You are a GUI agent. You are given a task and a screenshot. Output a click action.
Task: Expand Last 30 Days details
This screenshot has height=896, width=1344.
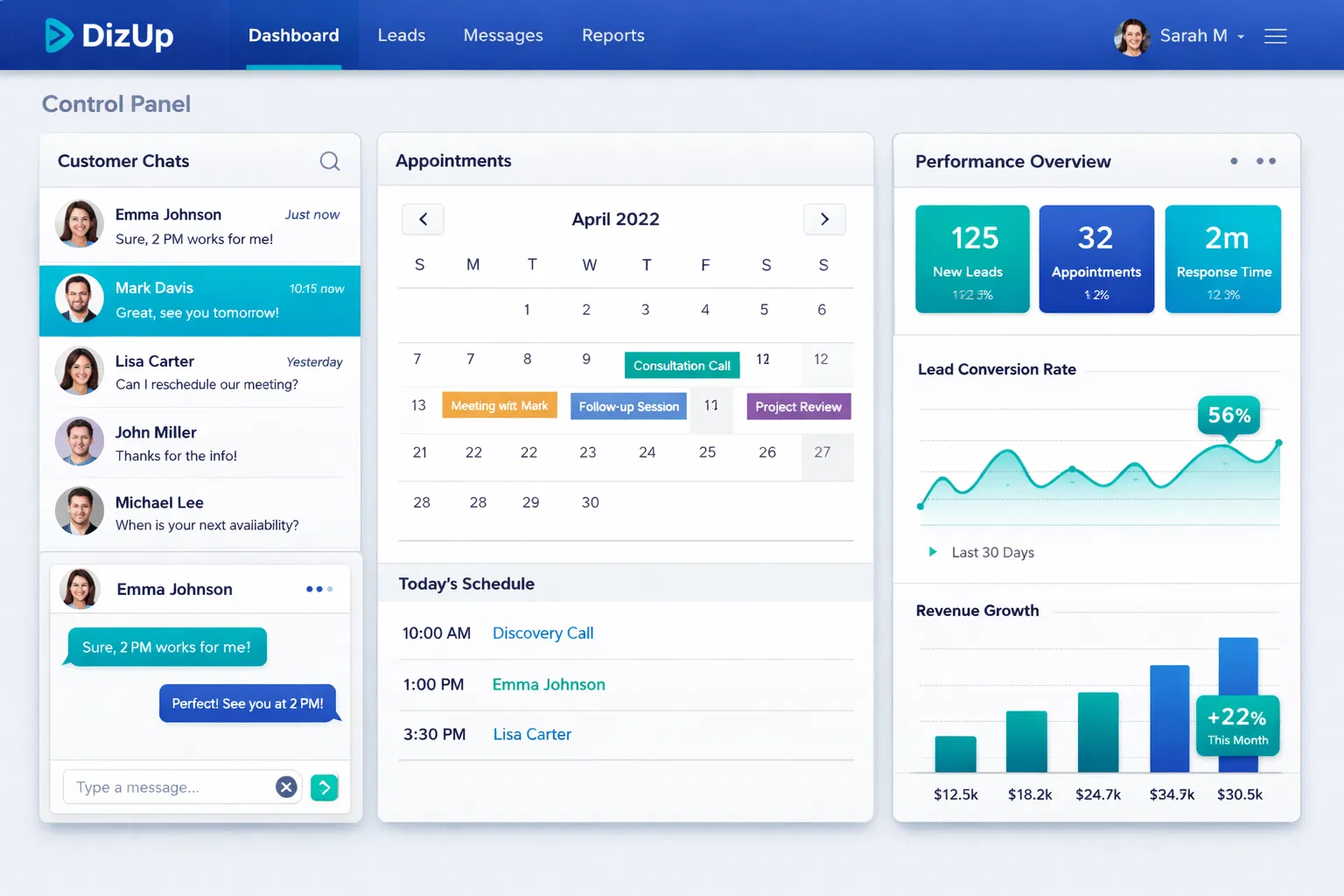pos(934,552)
